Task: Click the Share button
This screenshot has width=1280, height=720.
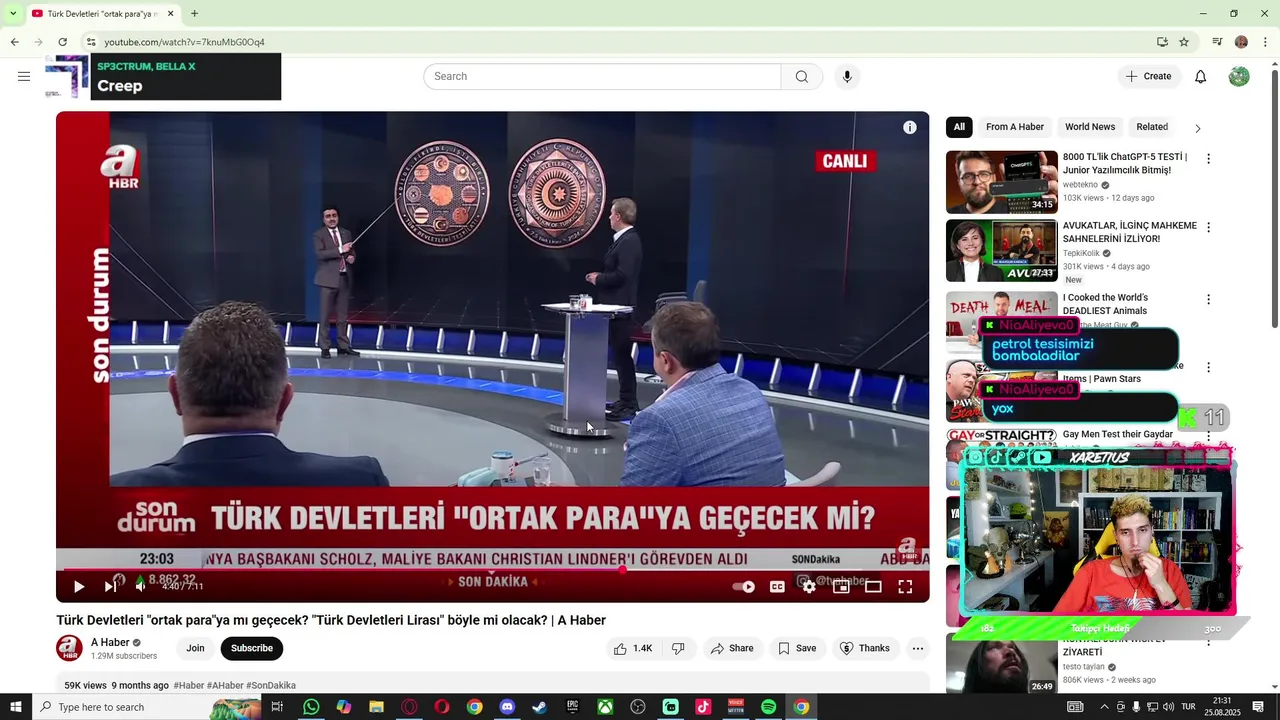Action: click(732, 648)
